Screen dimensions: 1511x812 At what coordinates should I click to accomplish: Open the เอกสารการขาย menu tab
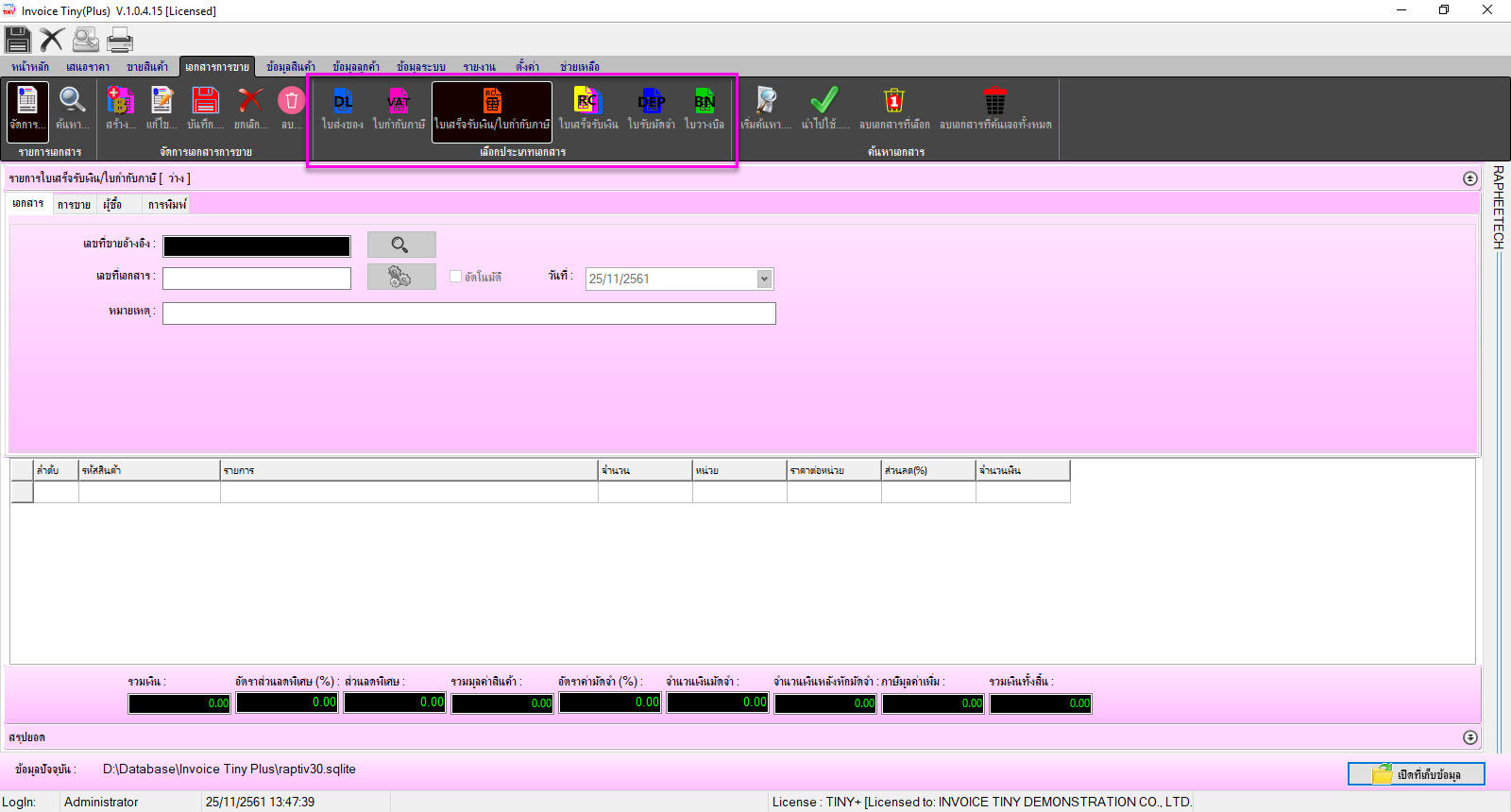tap(217, 67)
